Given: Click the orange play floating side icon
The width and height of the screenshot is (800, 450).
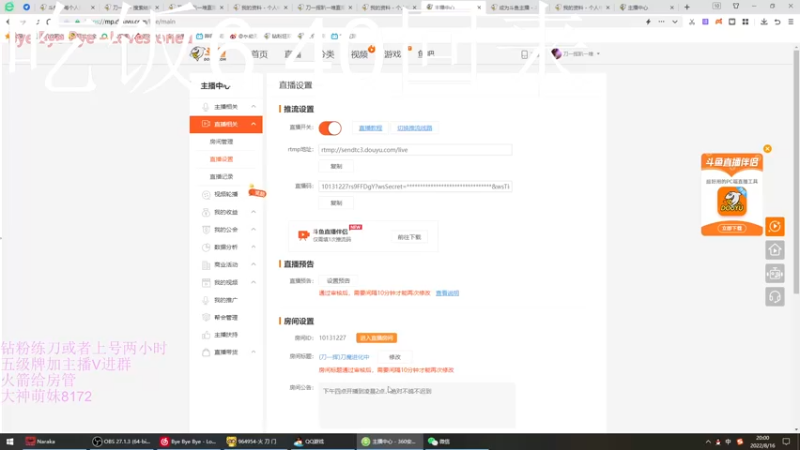Looking at the screenshot, I should [774, 227].
